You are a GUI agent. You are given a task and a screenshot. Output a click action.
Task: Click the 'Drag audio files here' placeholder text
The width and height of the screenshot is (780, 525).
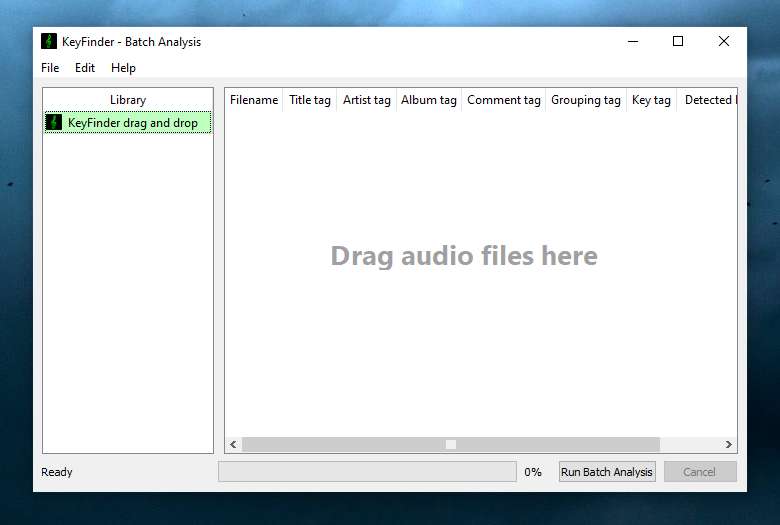click(x=464, y=256)
